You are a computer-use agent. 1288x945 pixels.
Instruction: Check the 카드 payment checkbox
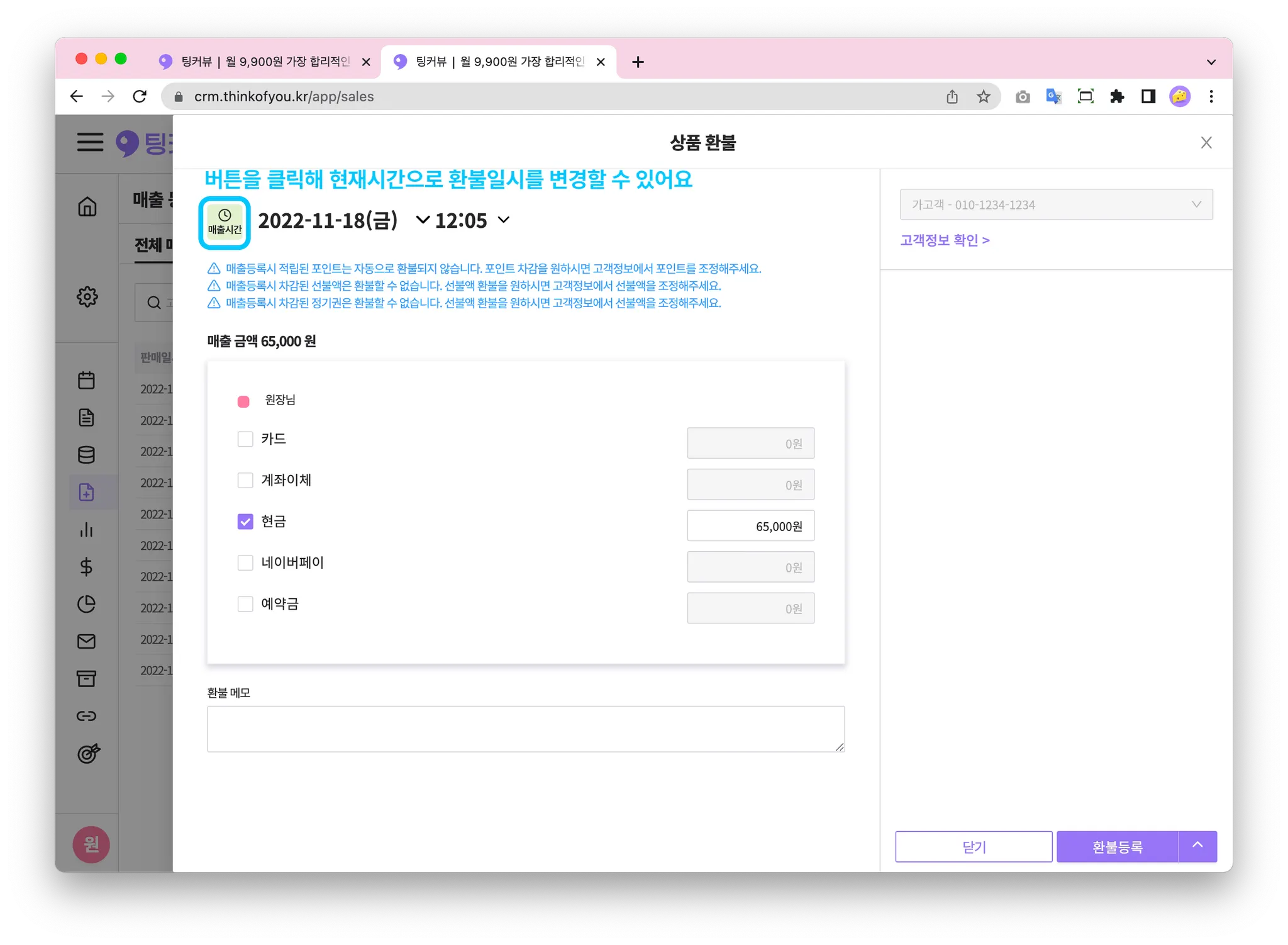tap(245, 439)
